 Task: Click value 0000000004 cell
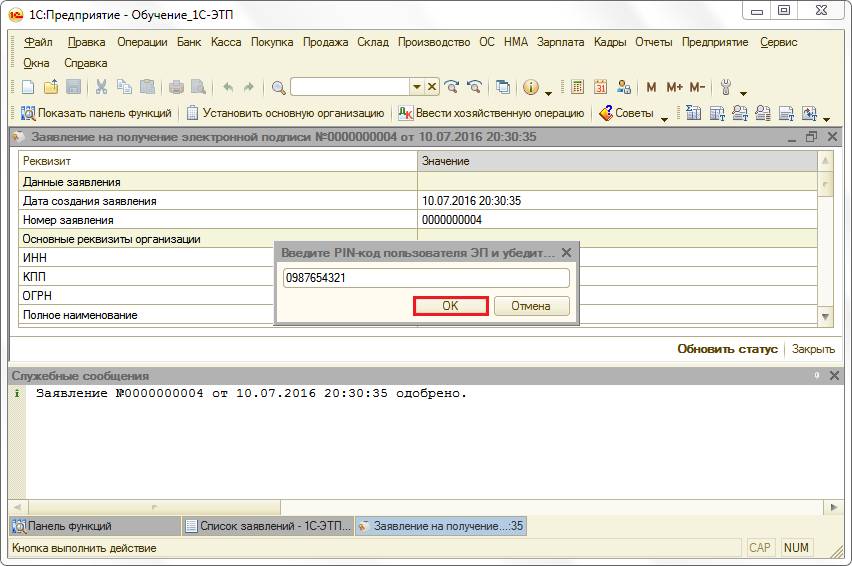click(x=617, y=220)
